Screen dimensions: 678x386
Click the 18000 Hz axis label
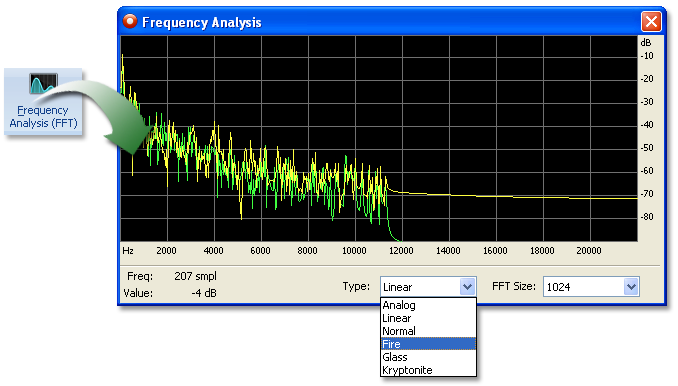pyautogui.click(x=542, y=251)
